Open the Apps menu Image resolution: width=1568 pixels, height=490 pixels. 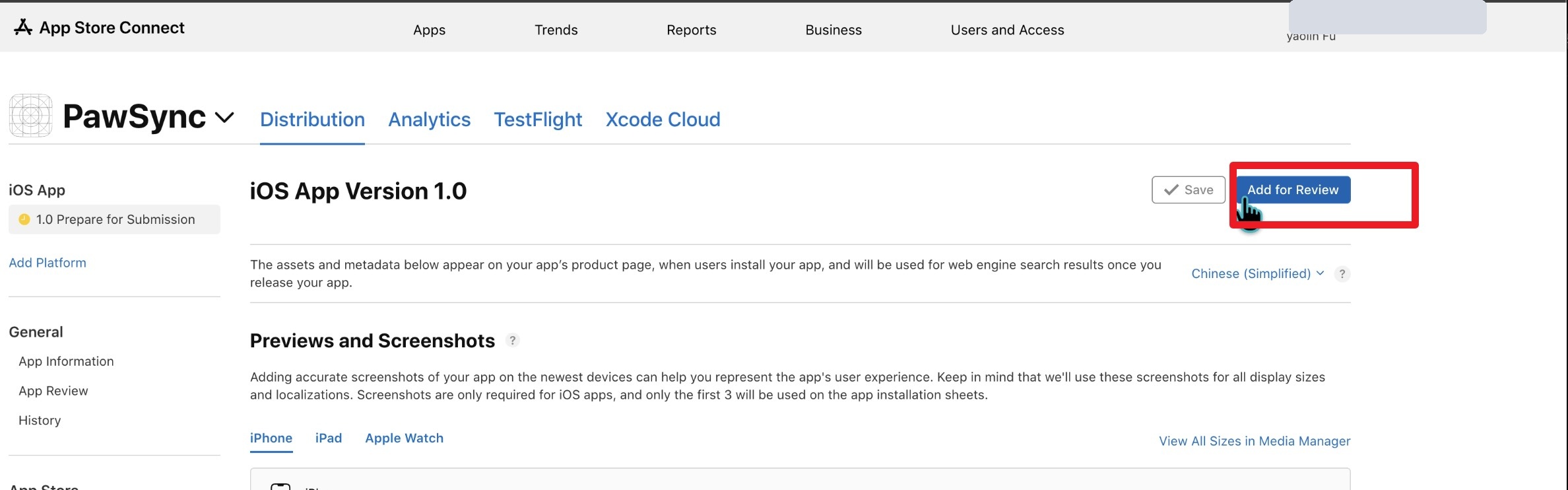pyautogui.click(x=429, y=30)
